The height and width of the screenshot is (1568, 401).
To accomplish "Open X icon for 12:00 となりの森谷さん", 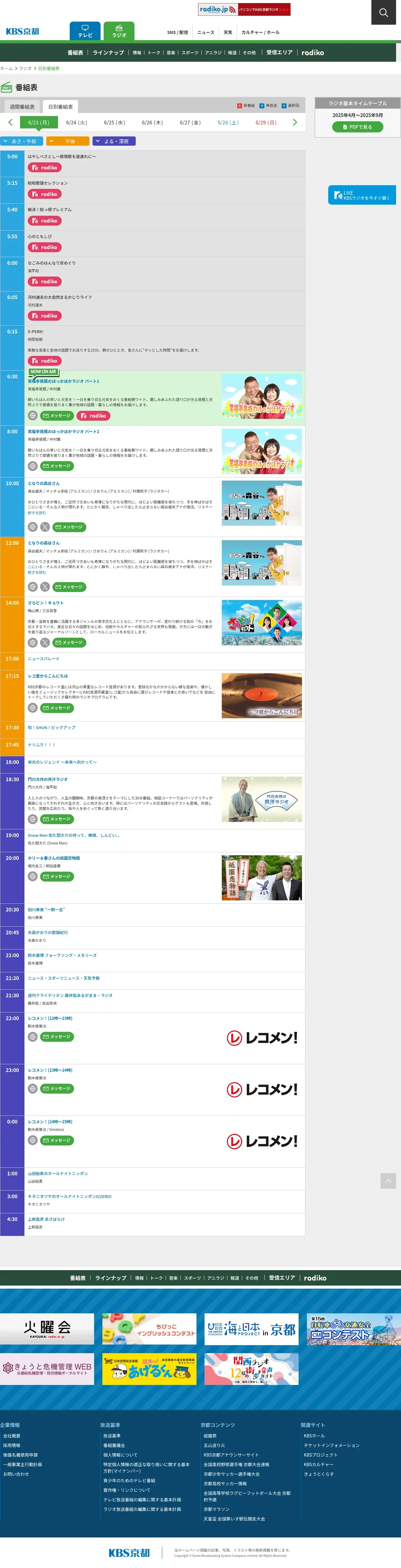I will (x=45, y=587).
